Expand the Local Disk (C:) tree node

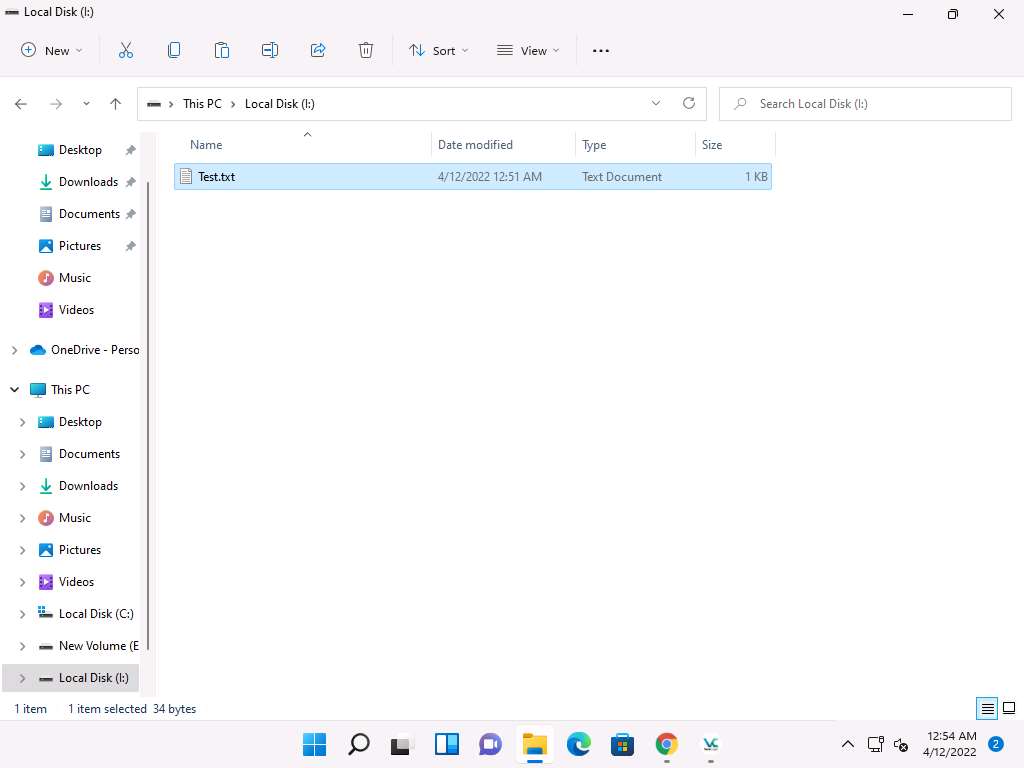tap(23, 614)
